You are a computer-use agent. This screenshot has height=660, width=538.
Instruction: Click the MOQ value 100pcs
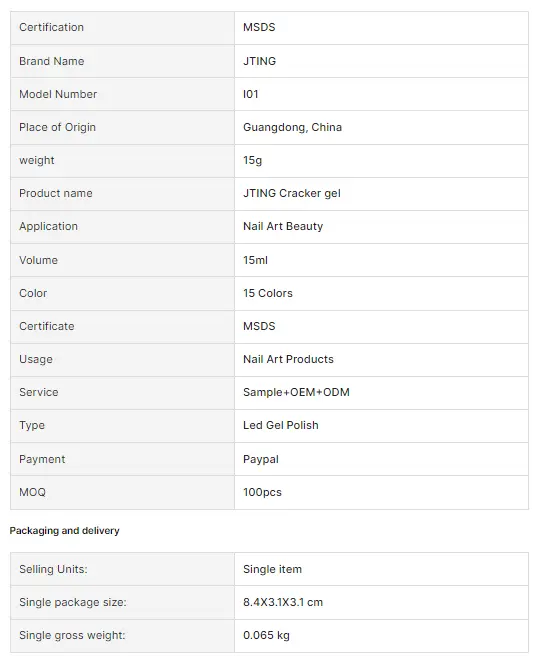(x=262, y=492)
